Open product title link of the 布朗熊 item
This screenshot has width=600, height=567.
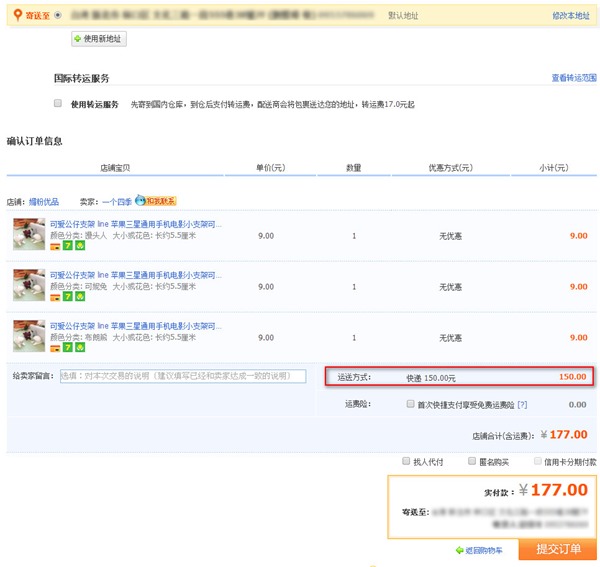point(136,326)
